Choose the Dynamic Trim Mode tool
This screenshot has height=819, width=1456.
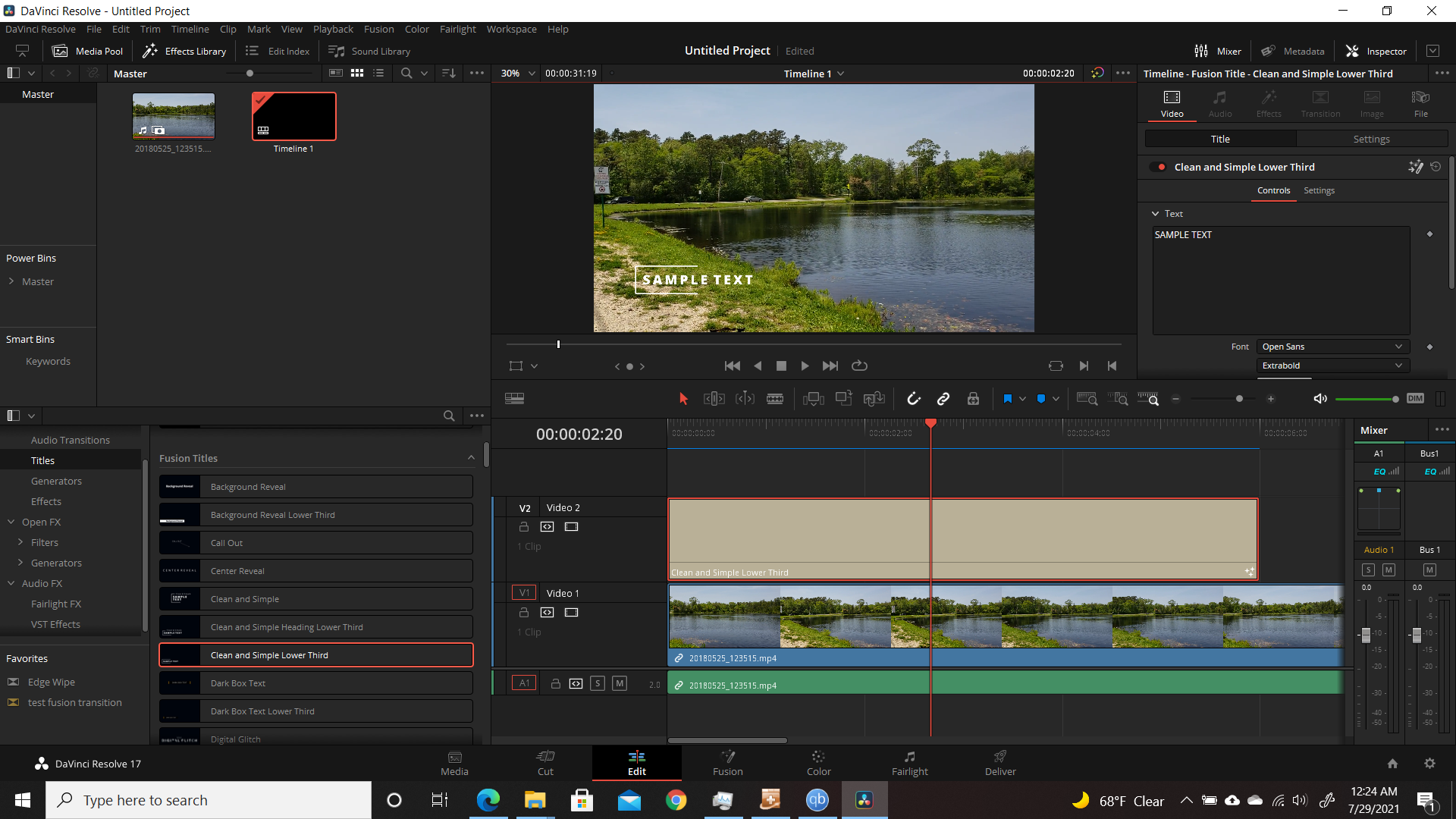(x=745, y=399)
